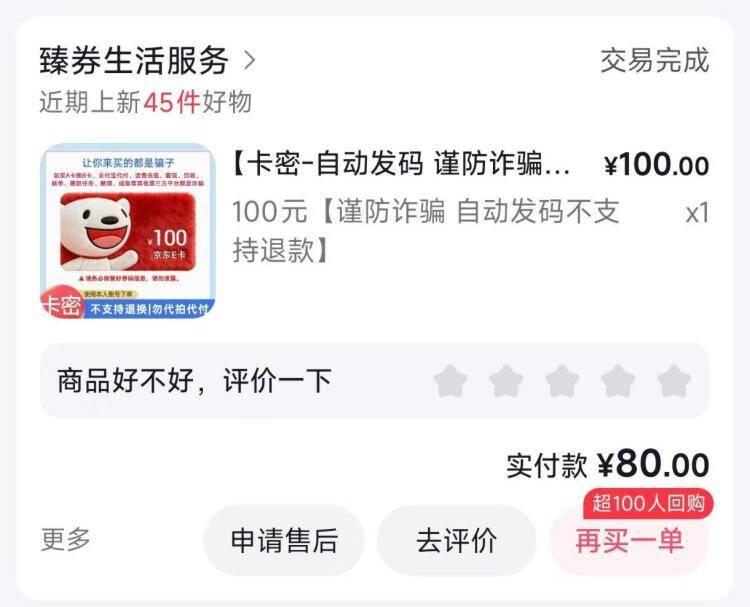Rate the product one star

pos(450,381)
